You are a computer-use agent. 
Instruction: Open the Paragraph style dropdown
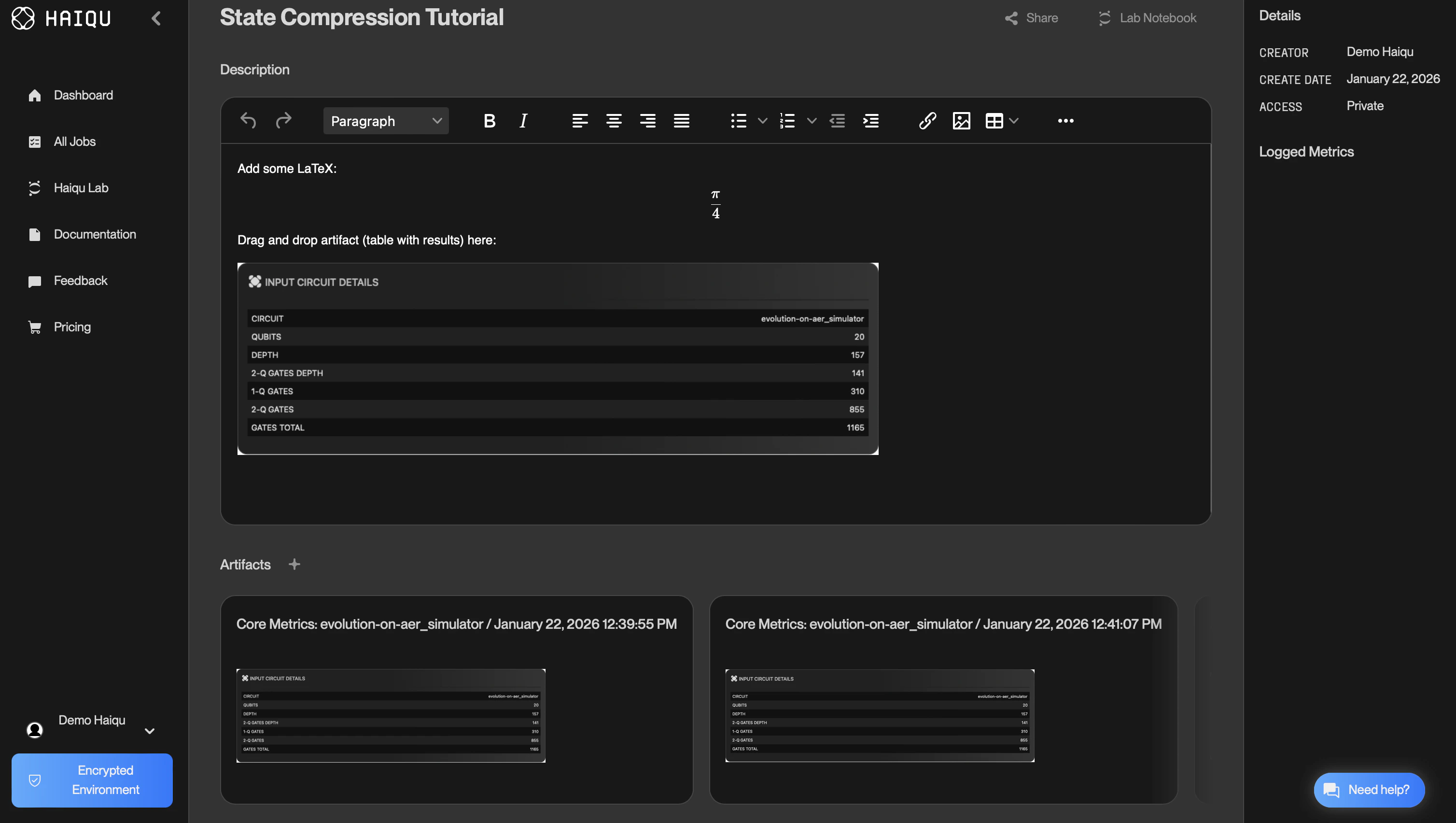click(385, 120)
